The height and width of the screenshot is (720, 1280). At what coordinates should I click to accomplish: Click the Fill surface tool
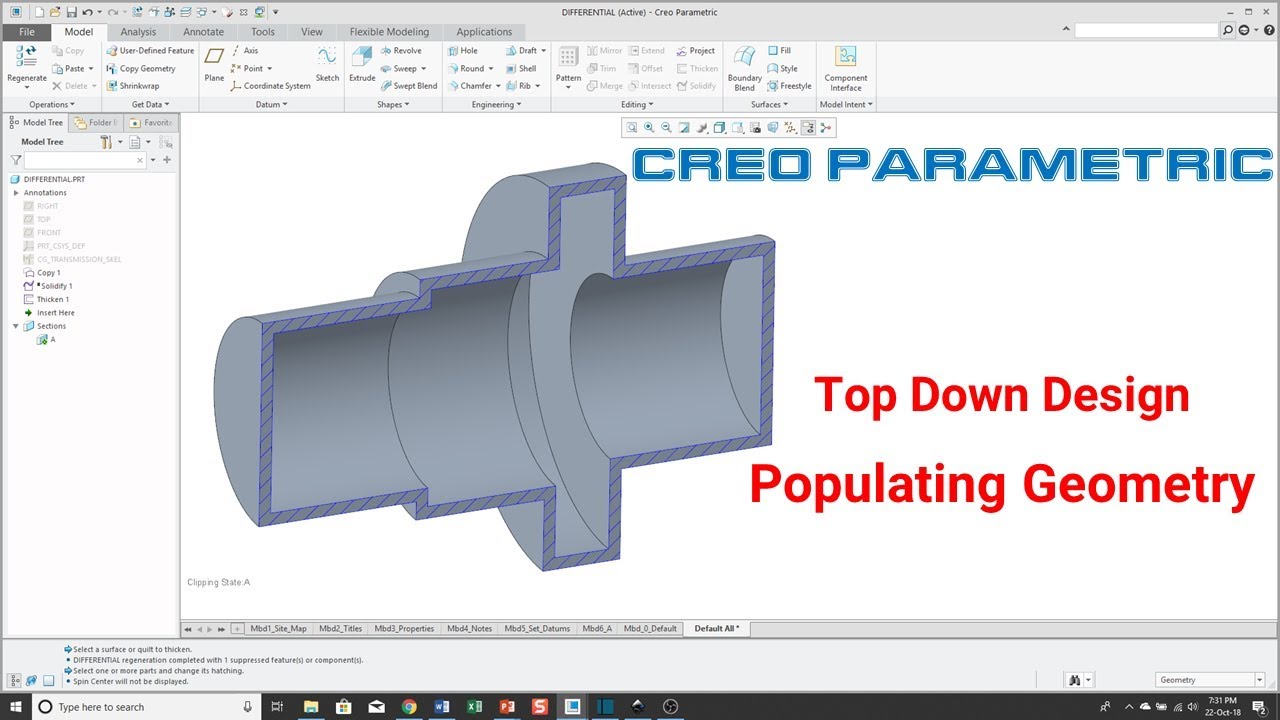(779, 51)
